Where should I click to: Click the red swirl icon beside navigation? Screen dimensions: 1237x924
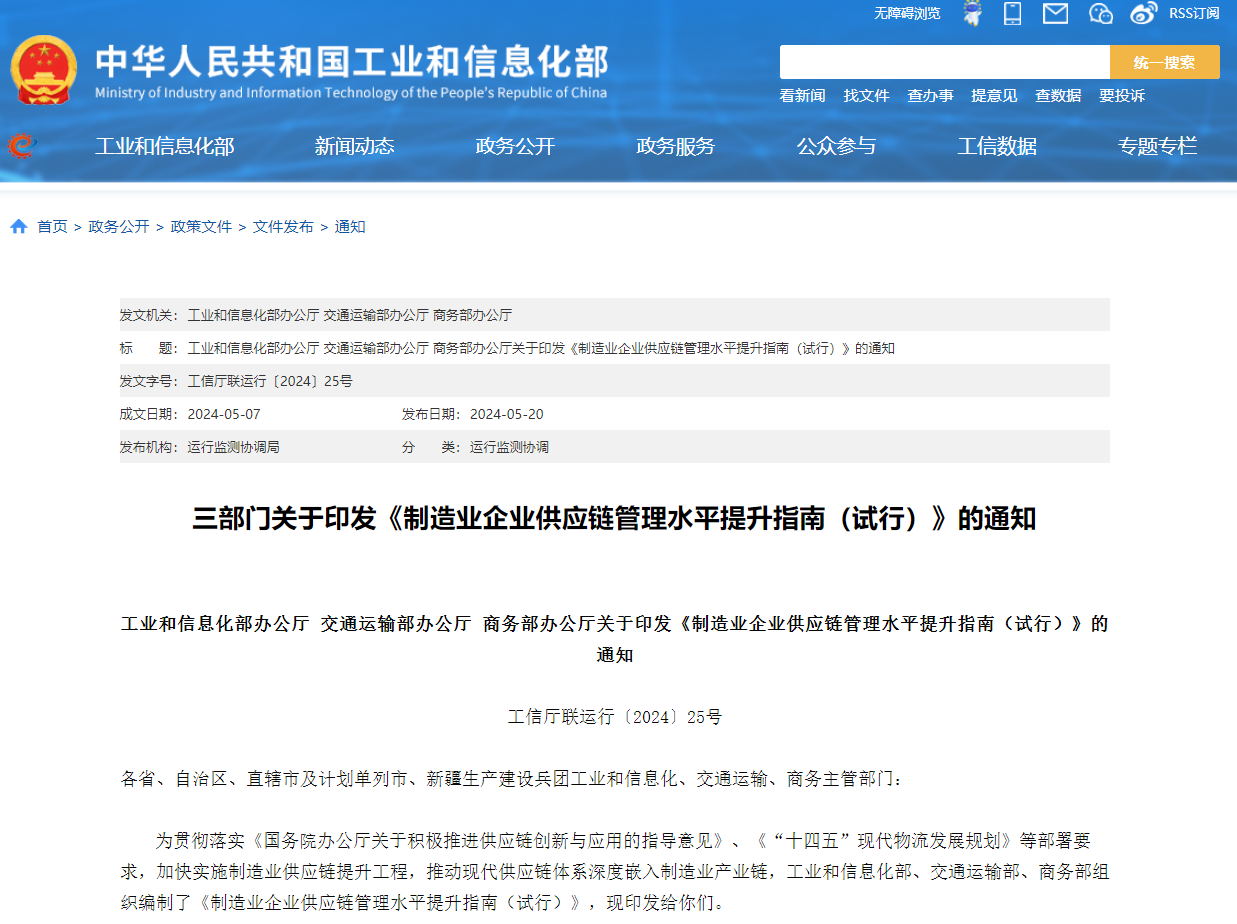tap(21, 146)
